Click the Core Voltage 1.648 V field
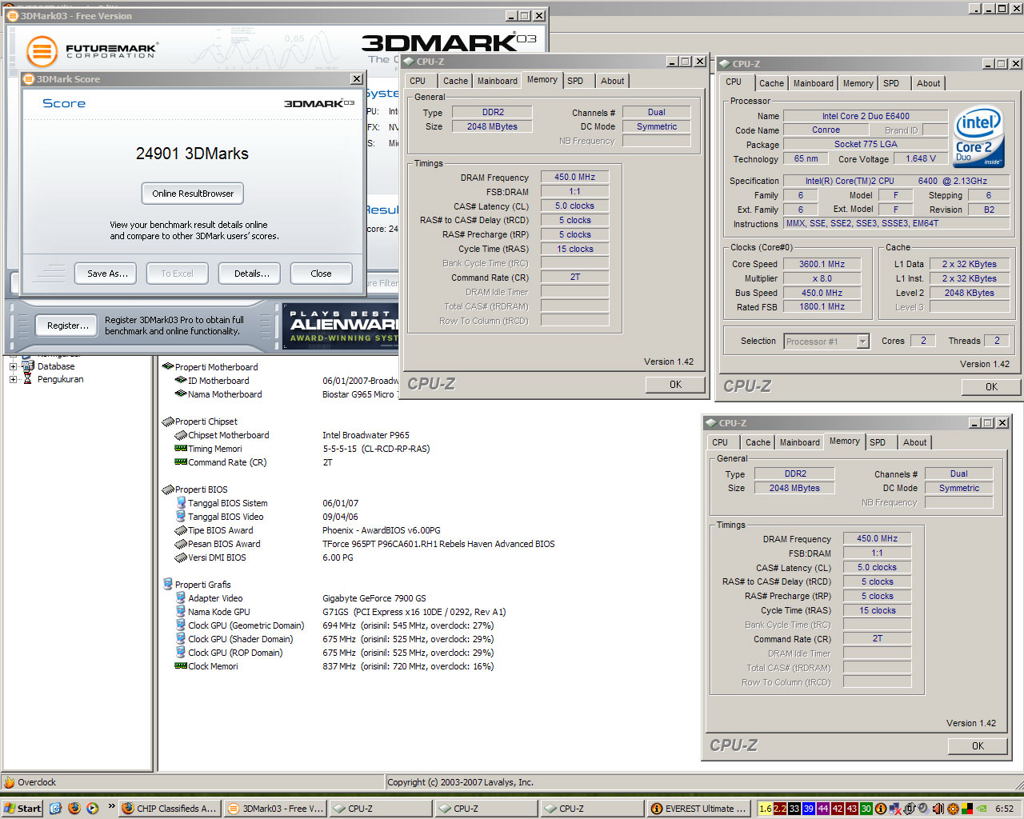The height and width of the screenshot is (819, 1024). coord(920,159)
